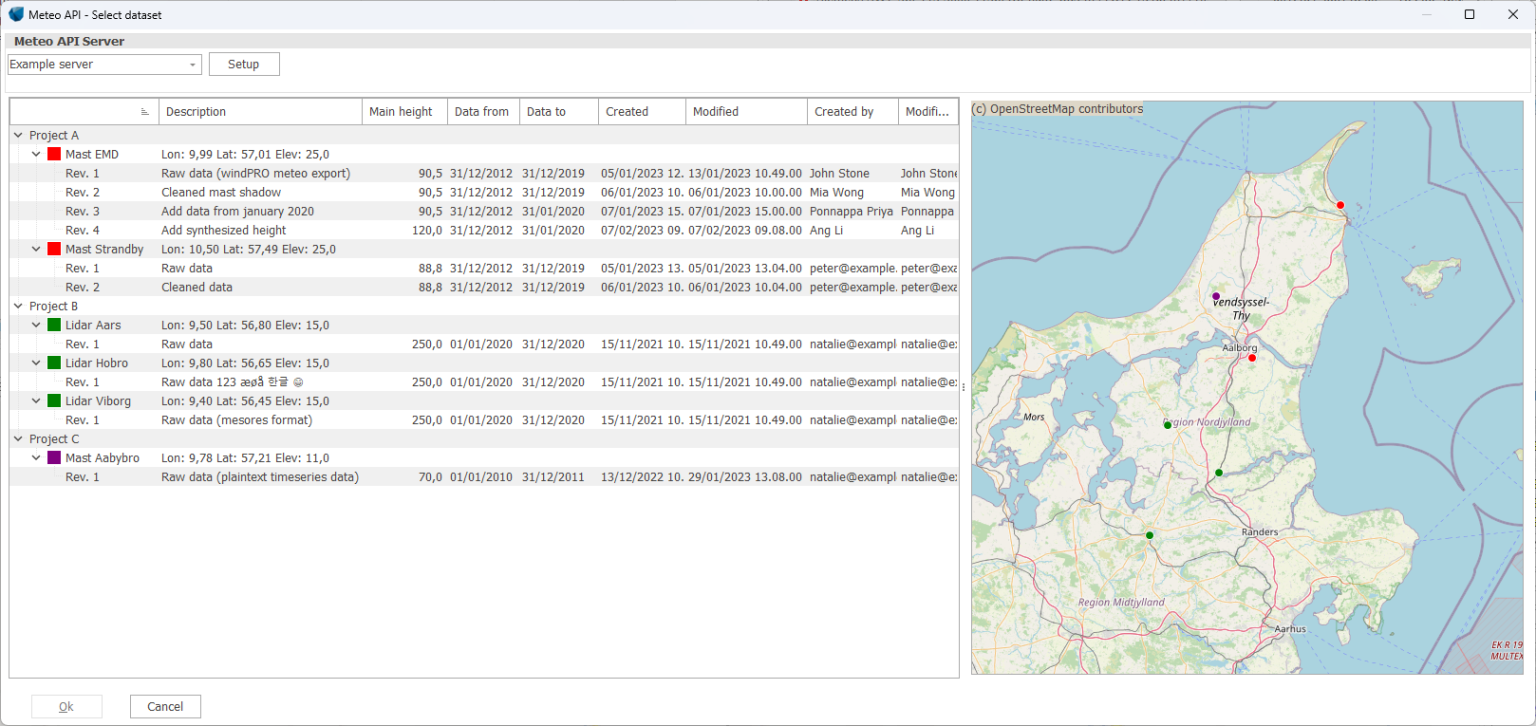Confirm the selection with Ok

(66, 706)
